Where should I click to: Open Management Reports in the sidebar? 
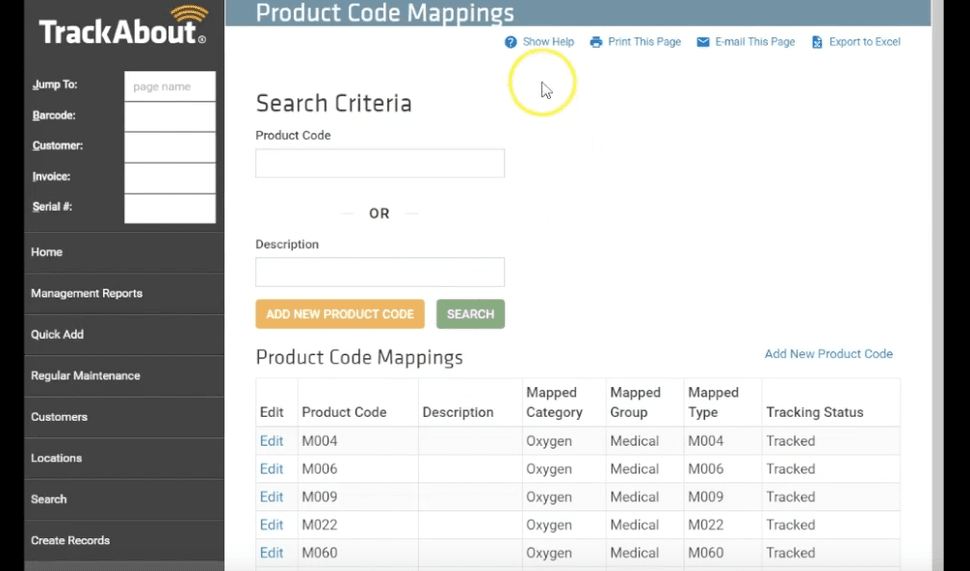pyautogui.click(x=87, y=294)
